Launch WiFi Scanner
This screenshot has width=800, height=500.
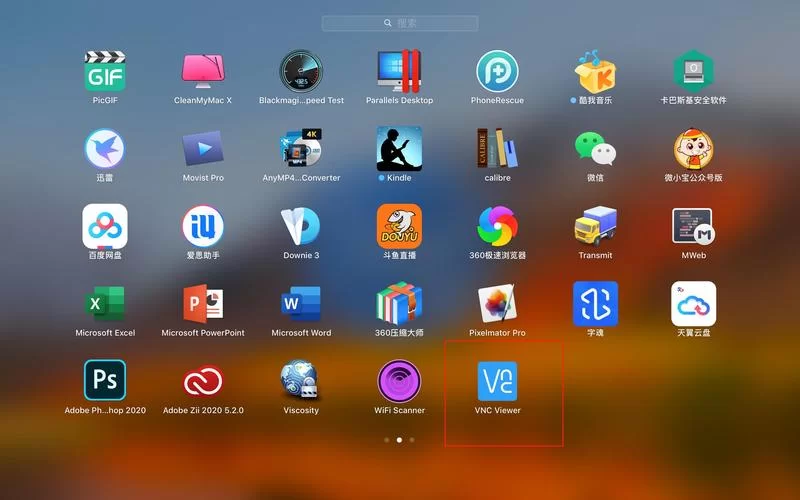pos(399,381)
